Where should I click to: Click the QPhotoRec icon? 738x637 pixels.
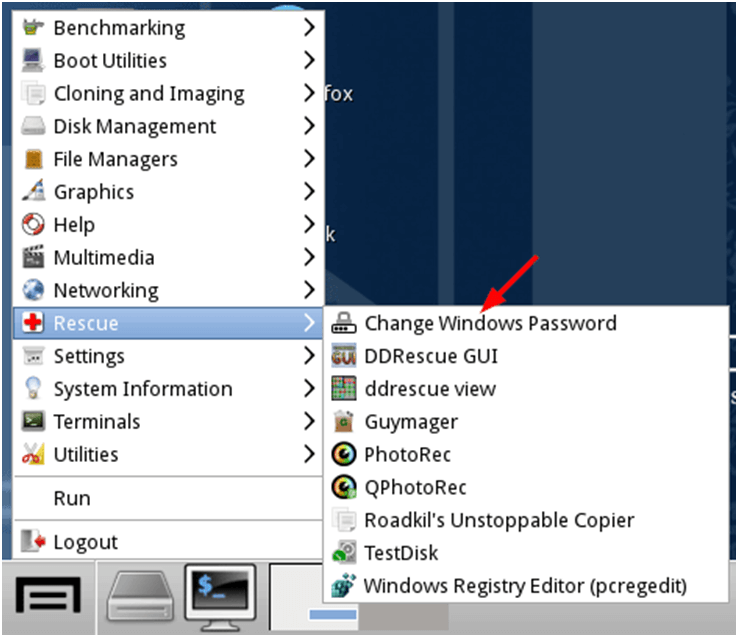[x=344, y=487]
